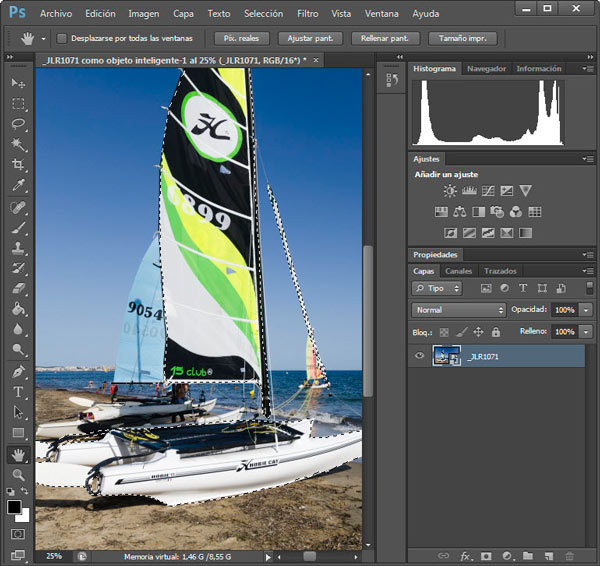
Task: Click the Rellenar pant. button
Action: 385,38
